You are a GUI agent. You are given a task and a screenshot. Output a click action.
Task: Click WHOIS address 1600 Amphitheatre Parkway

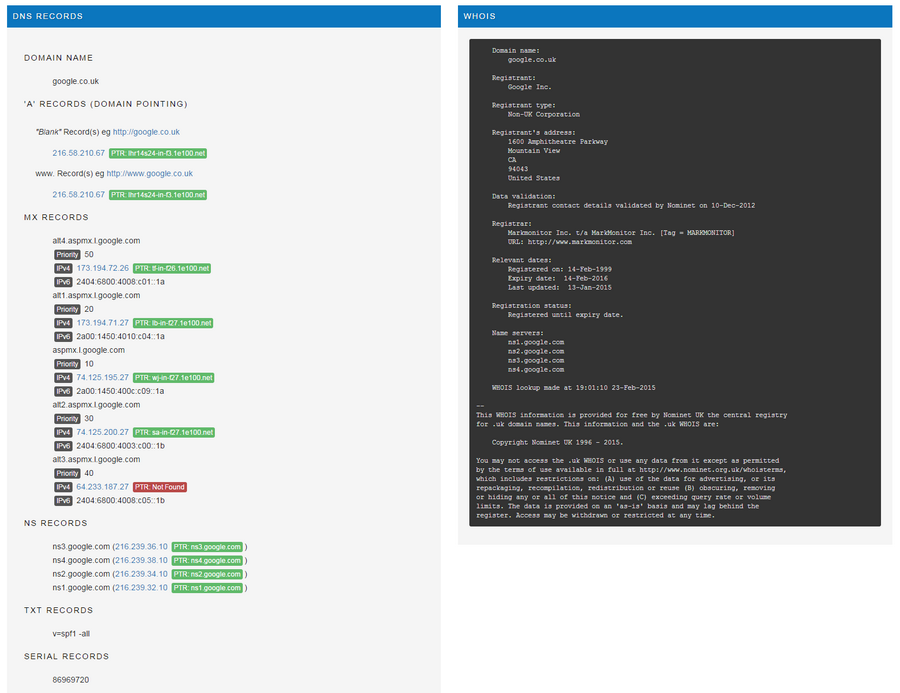(x=557, y=142)
